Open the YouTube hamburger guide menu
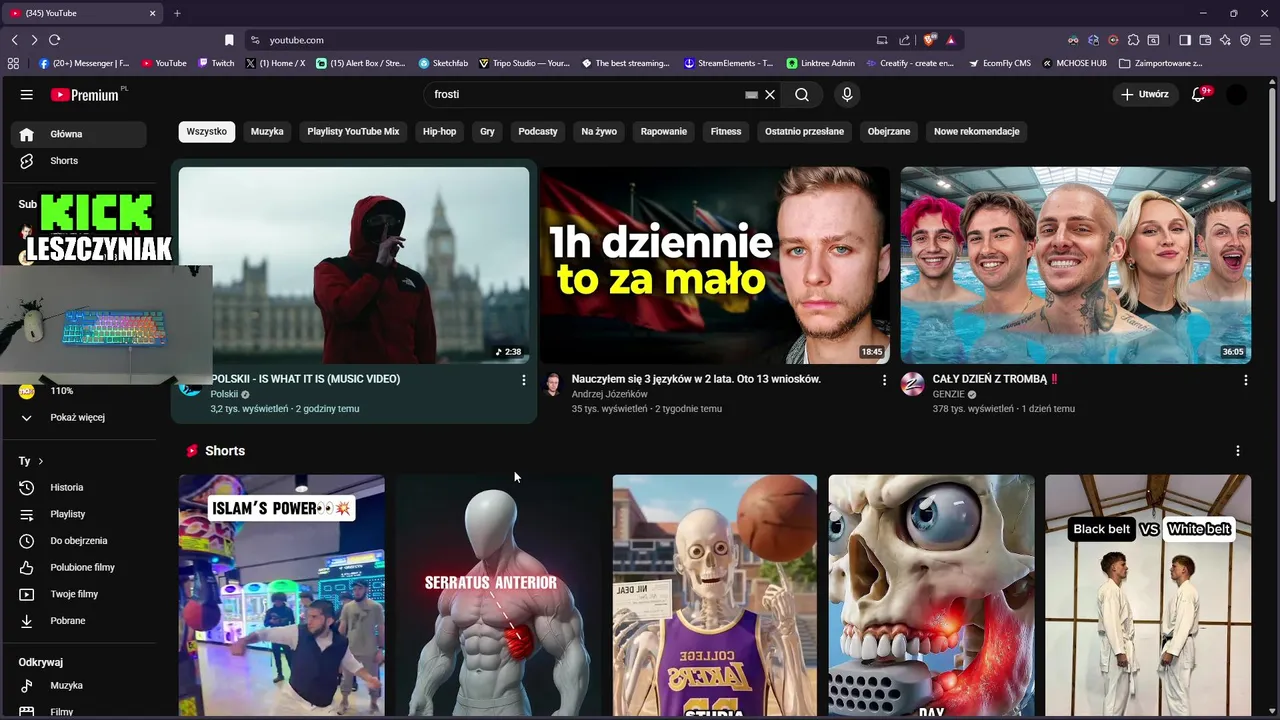1280x720 pixels. coord(27,94)
